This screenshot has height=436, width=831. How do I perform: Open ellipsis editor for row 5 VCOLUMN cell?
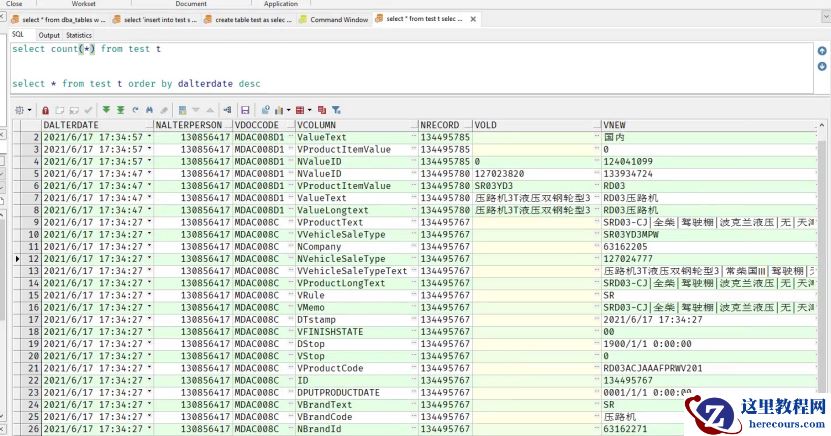pos(414,174)
